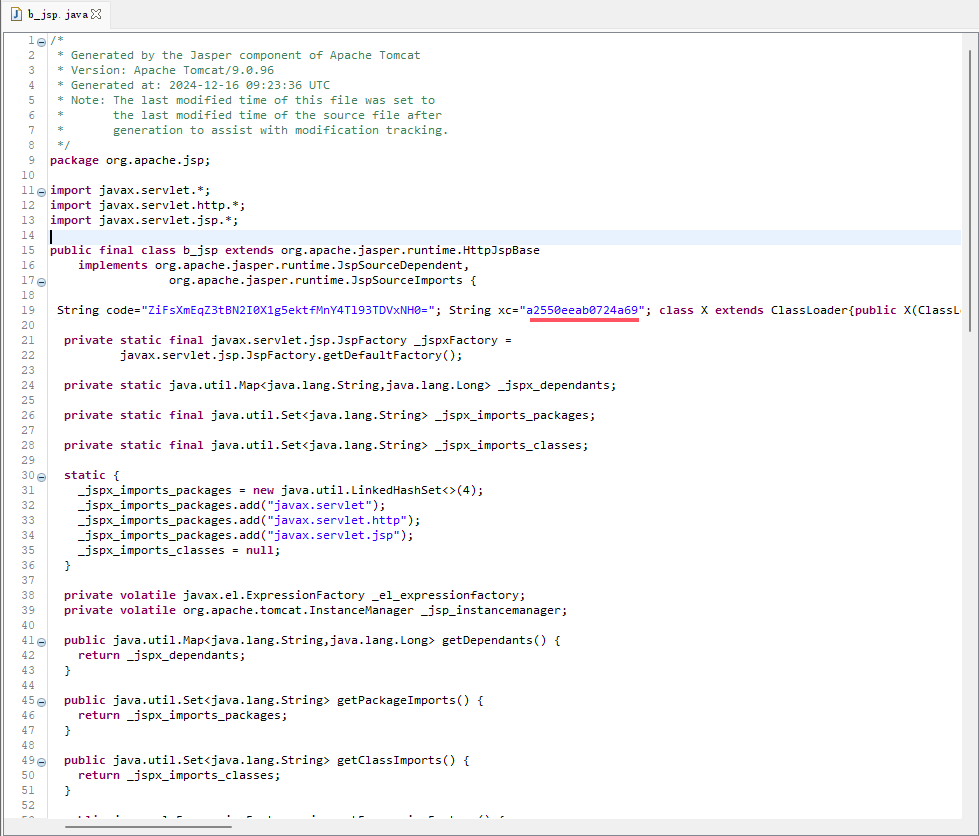Fold the getClassImports method at line 49
Image resolution: width=979 pixels, height=836 pixels.
[41, 761]
